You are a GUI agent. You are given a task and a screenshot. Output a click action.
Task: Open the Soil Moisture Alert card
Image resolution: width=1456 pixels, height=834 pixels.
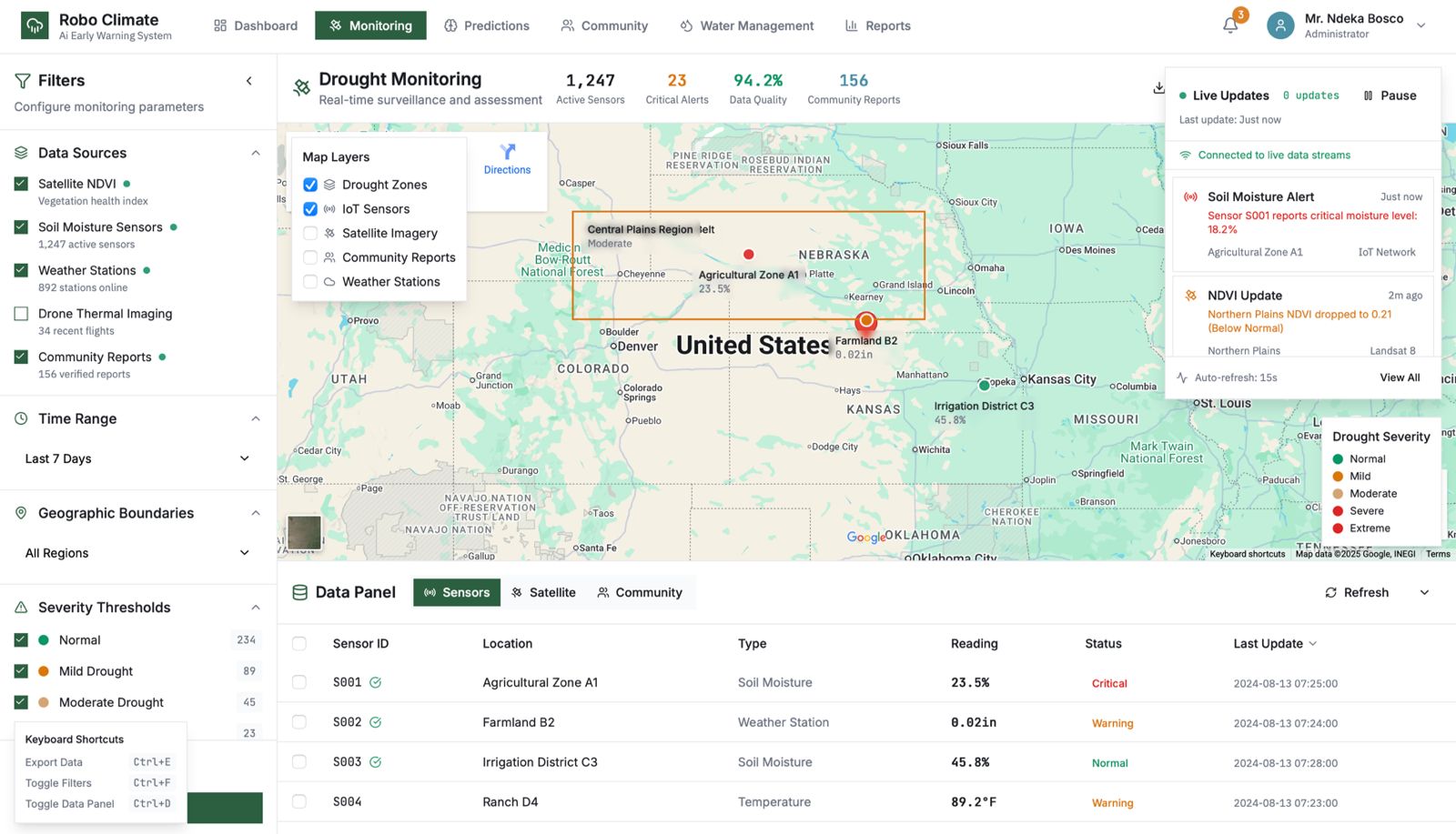tap(1303, 224)
